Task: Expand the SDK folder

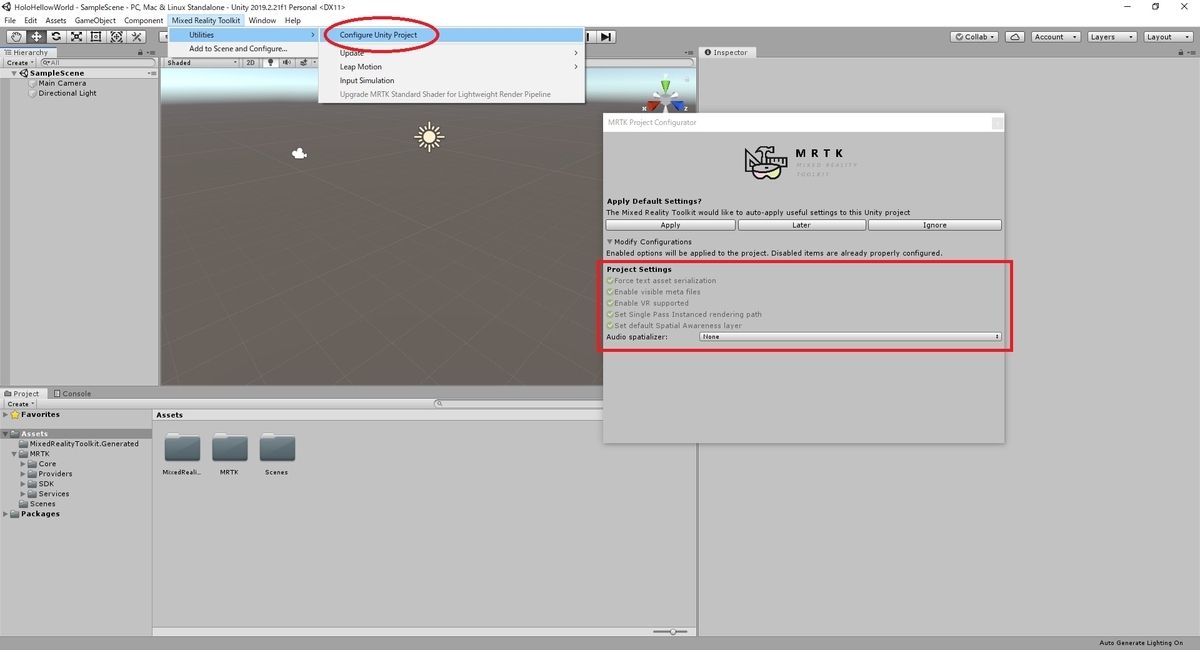Action: point(23,483)
